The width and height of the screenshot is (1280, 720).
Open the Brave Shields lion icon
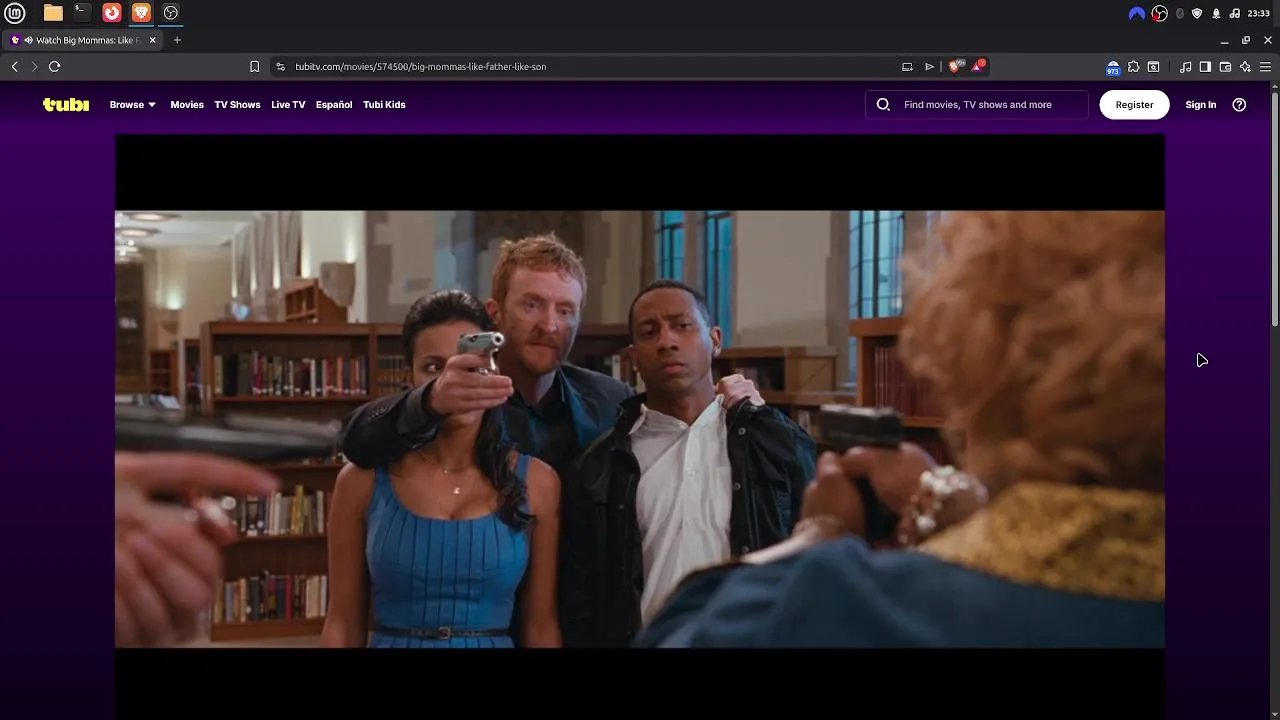point(956,66)
